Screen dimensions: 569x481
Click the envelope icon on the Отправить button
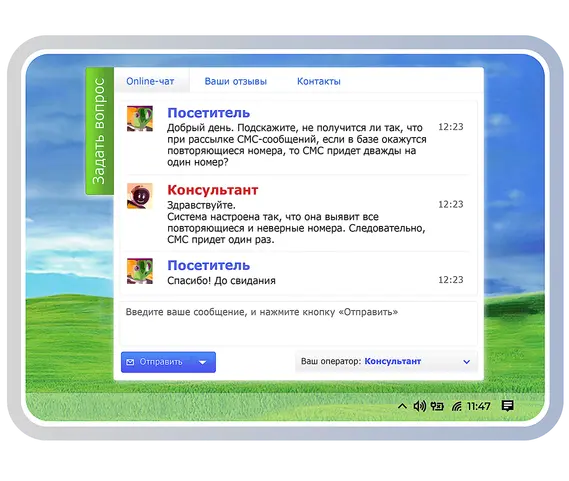[x=130, y=362]
